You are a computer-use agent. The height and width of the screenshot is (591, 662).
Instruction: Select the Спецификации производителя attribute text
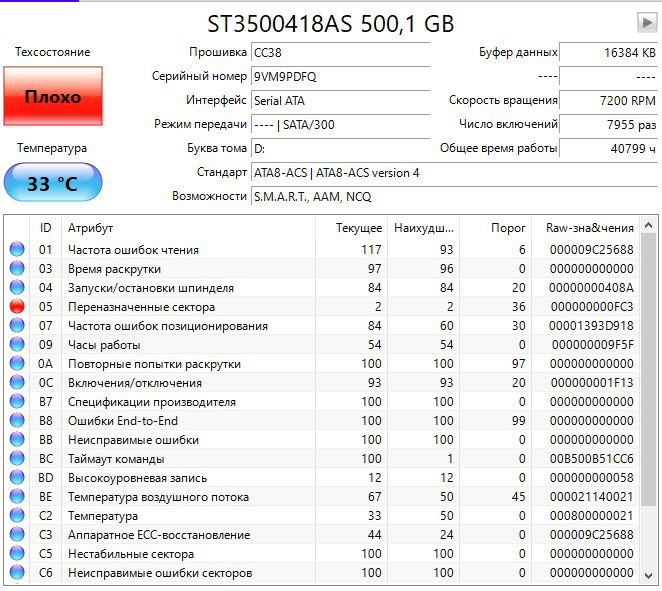(152, 402)
